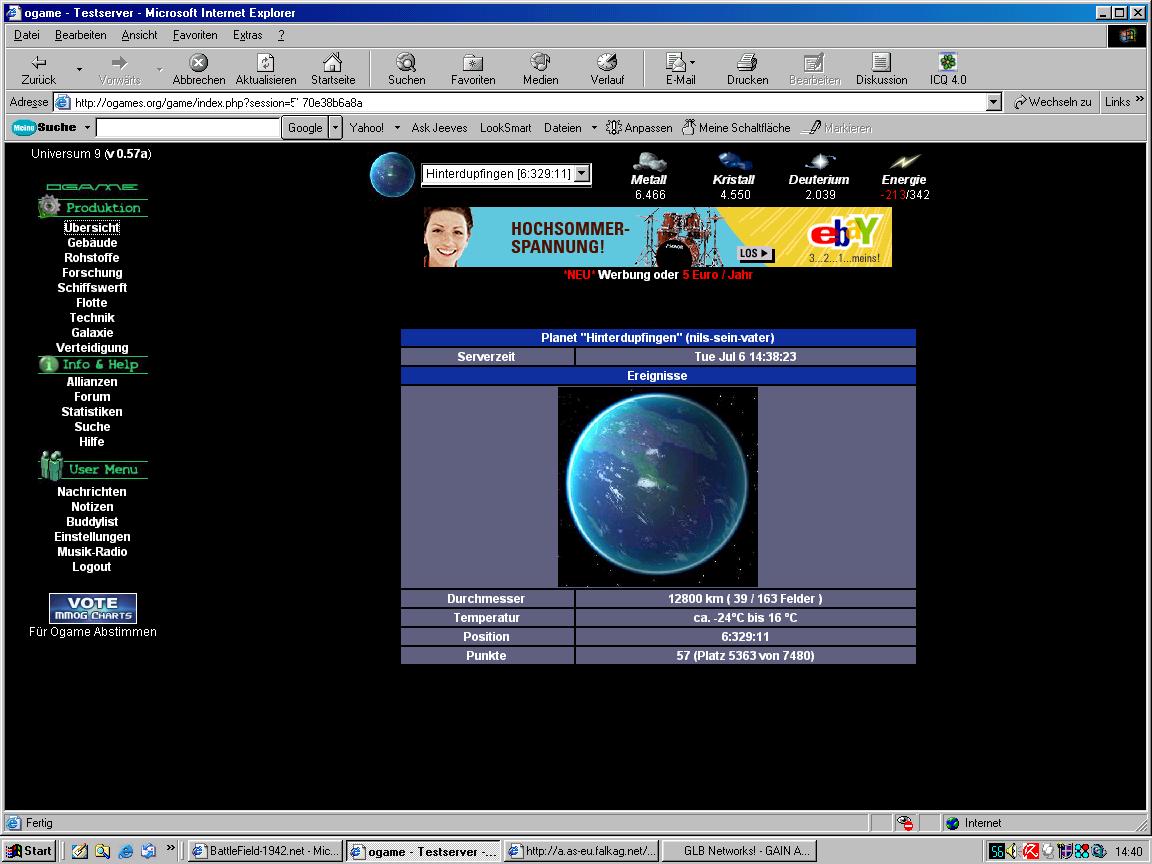The height and width of the screenshot is (864, 1152).
Task: Open the Extras menu
Action: coord(247,35)
